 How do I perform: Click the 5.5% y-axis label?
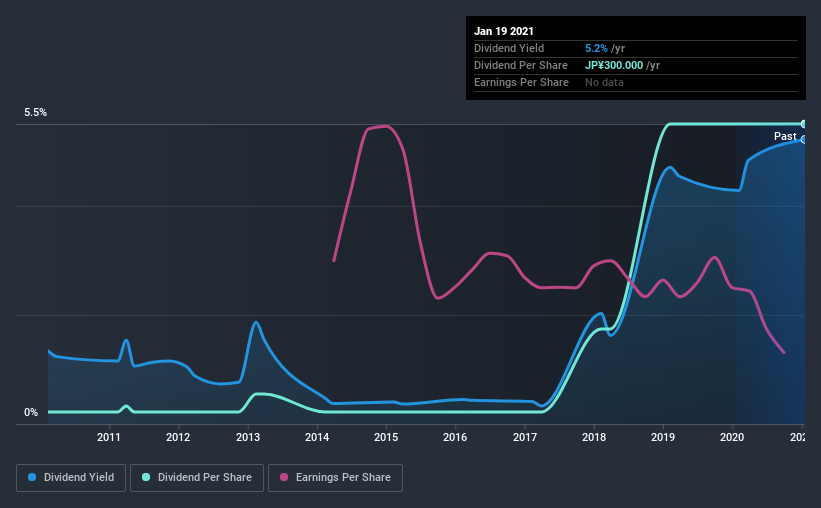coord(35,113)
